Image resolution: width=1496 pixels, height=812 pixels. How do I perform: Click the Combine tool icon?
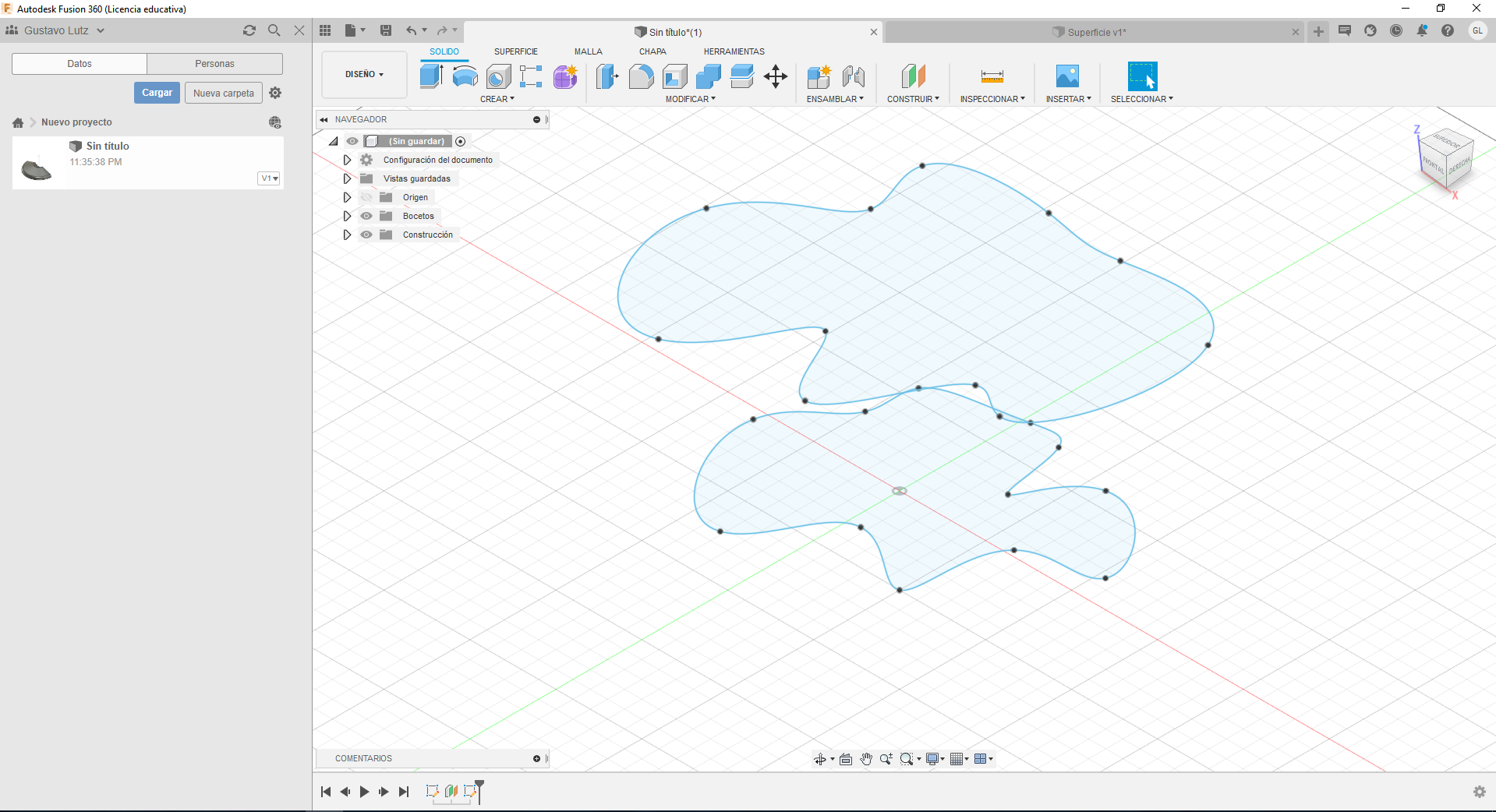709,76
